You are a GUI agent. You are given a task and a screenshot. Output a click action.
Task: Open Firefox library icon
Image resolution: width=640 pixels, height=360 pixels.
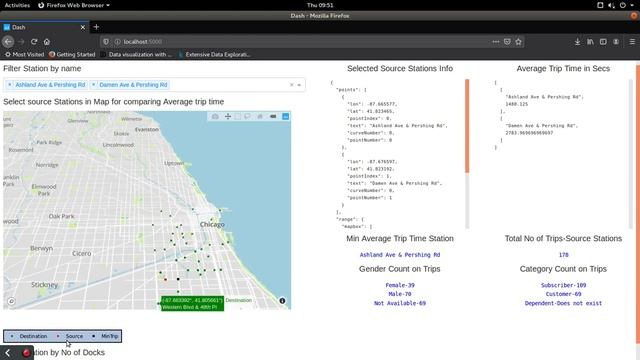(590, 42)
